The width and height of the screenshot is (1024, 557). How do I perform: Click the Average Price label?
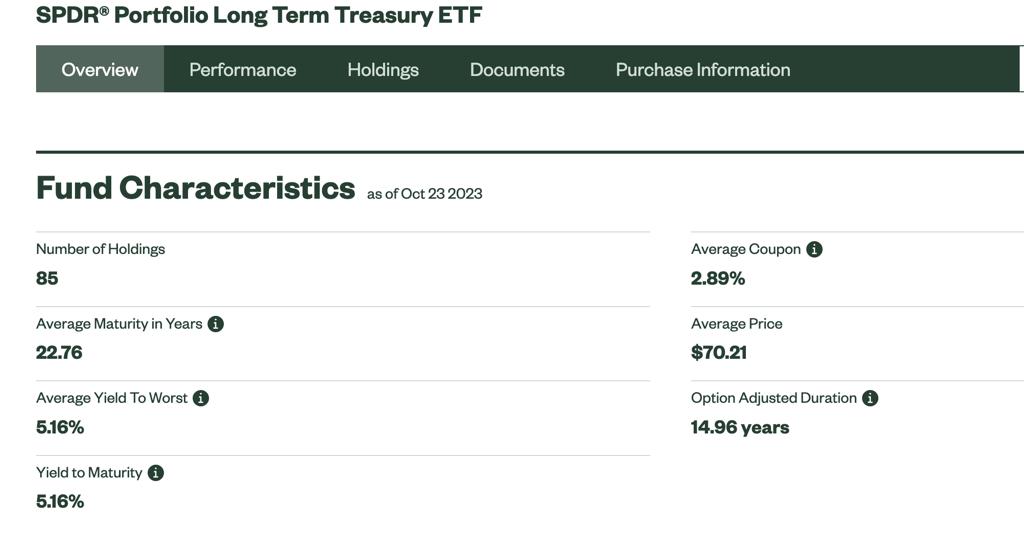[x=737, y=324]
